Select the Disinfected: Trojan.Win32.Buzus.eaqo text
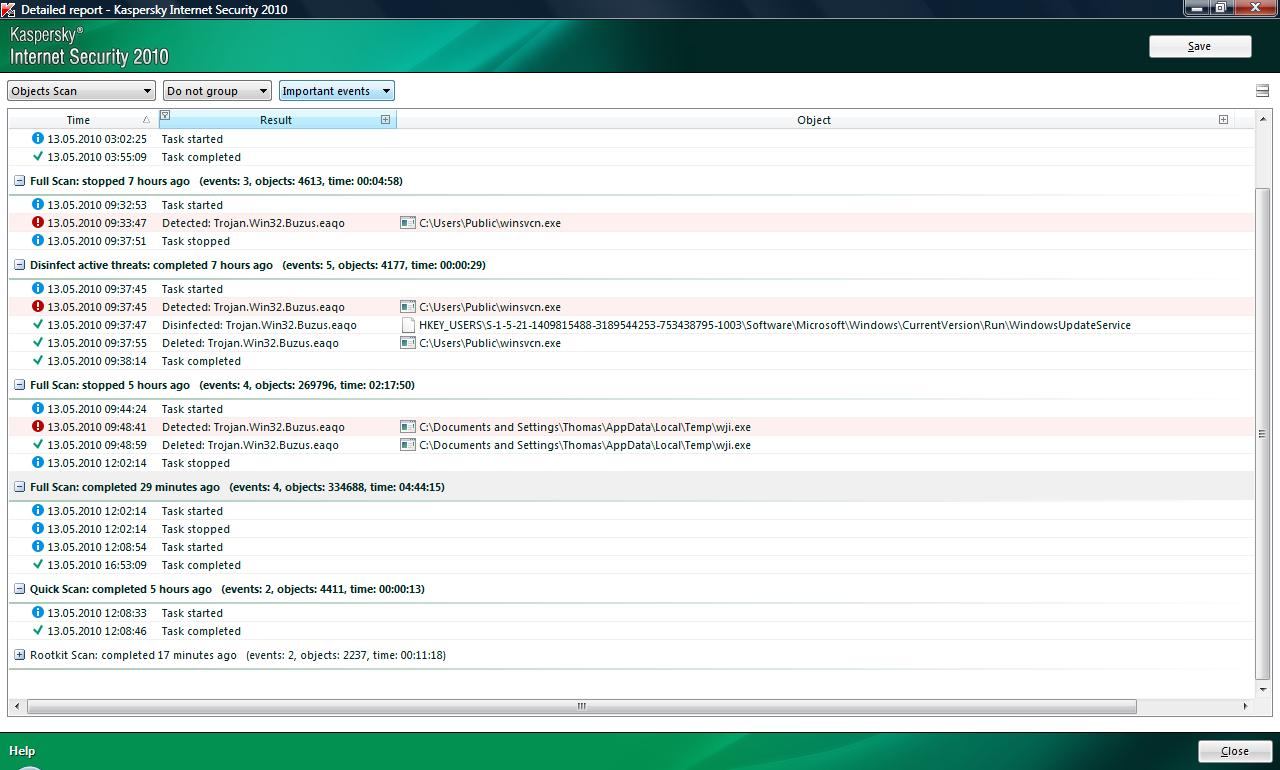The image size is (1280, 770). pyautogui.click(x=259, y=325)
